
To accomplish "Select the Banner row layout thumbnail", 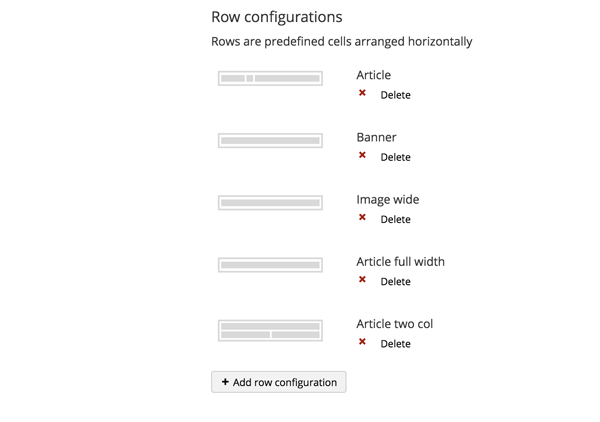I will pos(270,141).
